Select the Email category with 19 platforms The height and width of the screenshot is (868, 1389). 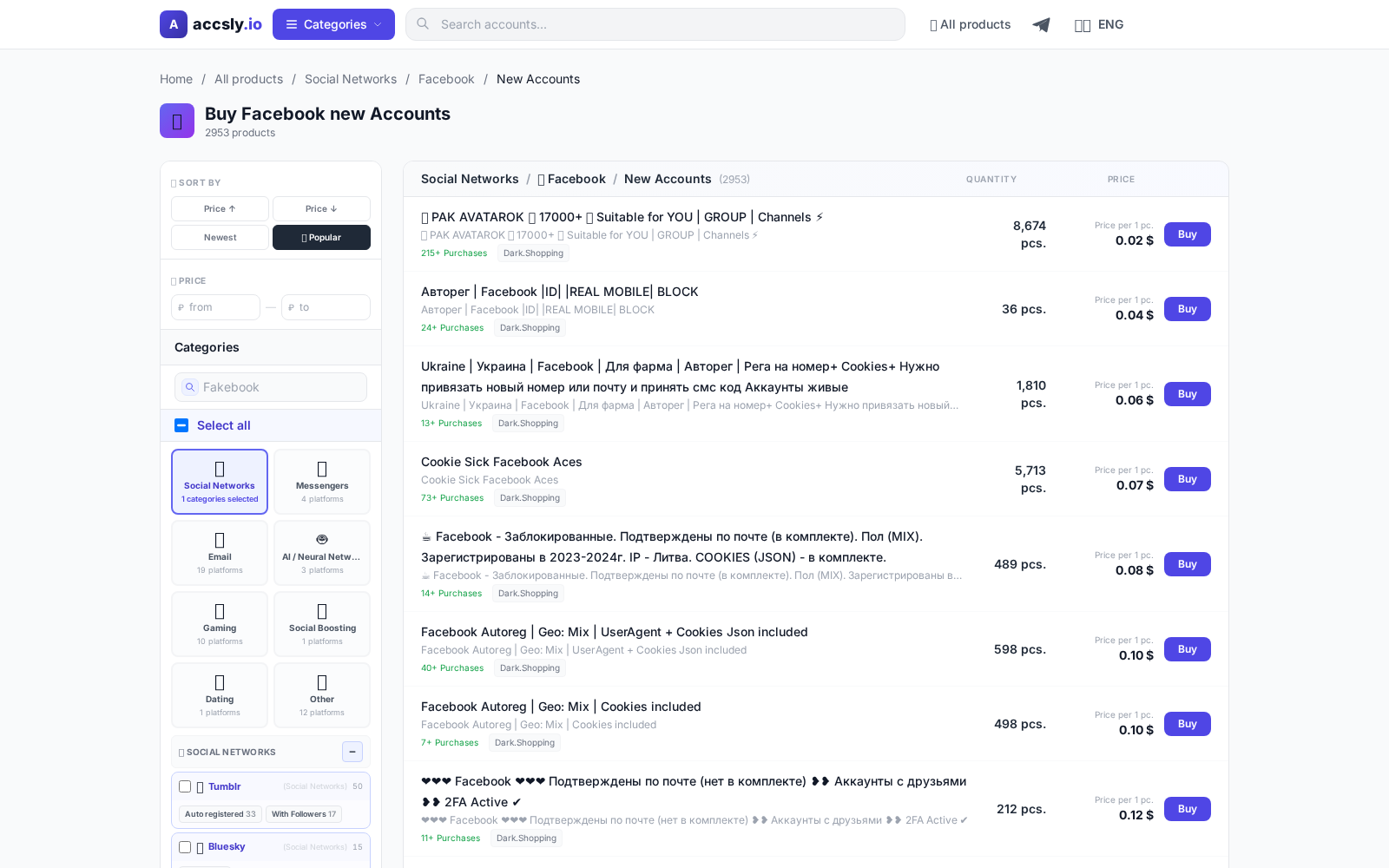[x=219, y=552]
